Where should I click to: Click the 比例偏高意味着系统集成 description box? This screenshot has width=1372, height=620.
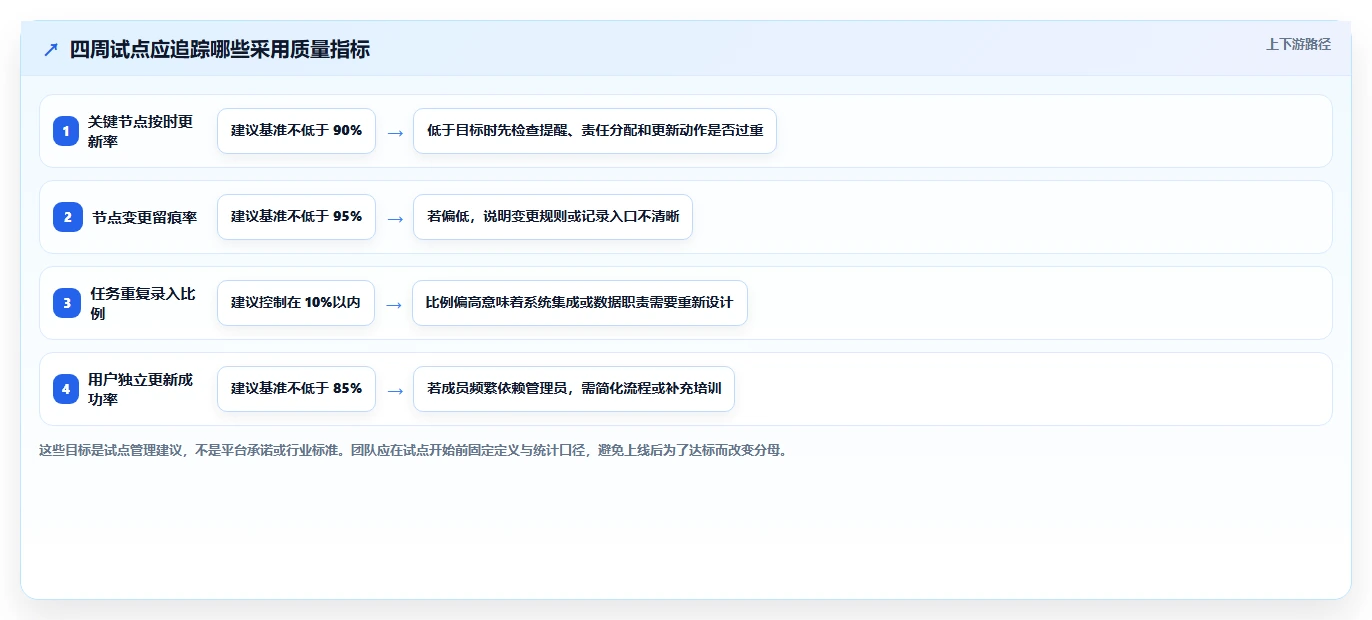click(x=580, y=303)
